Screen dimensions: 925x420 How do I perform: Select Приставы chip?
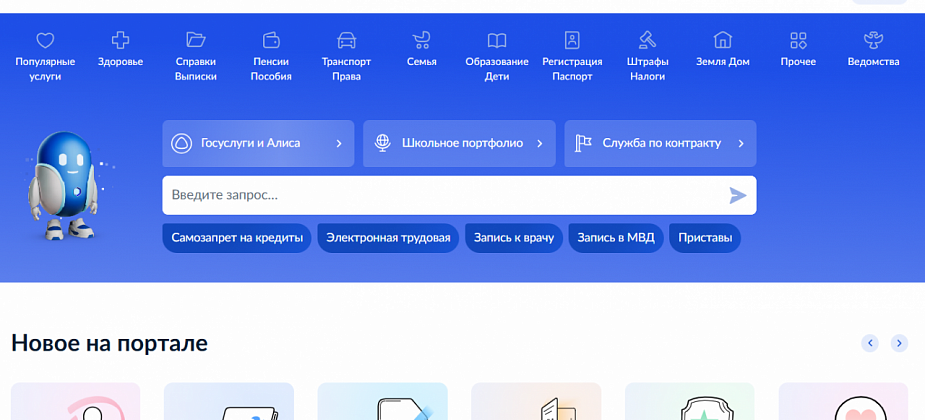(705, 238)
